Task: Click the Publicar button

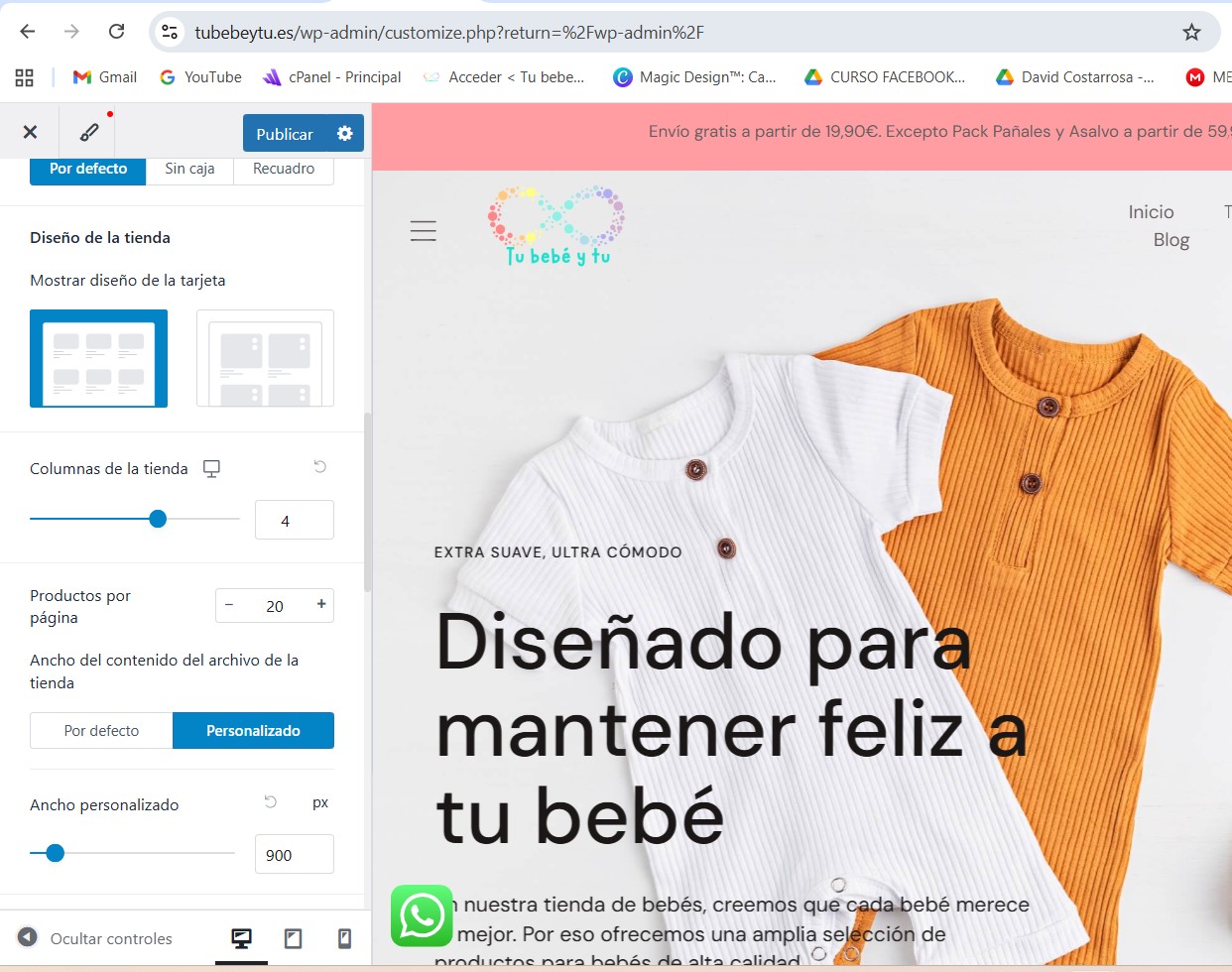Action: 284,134
